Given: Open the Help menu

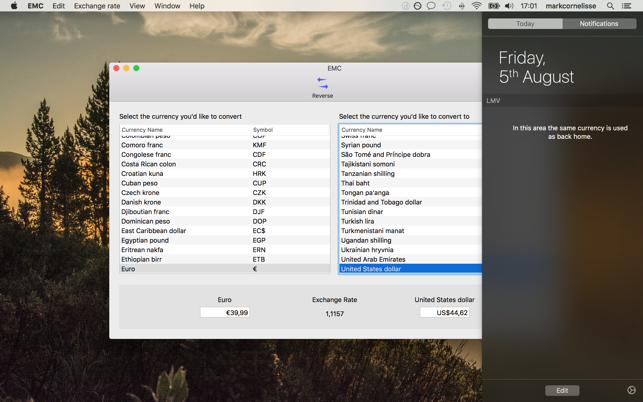Looking at the screenshot, I should point(197,6).
